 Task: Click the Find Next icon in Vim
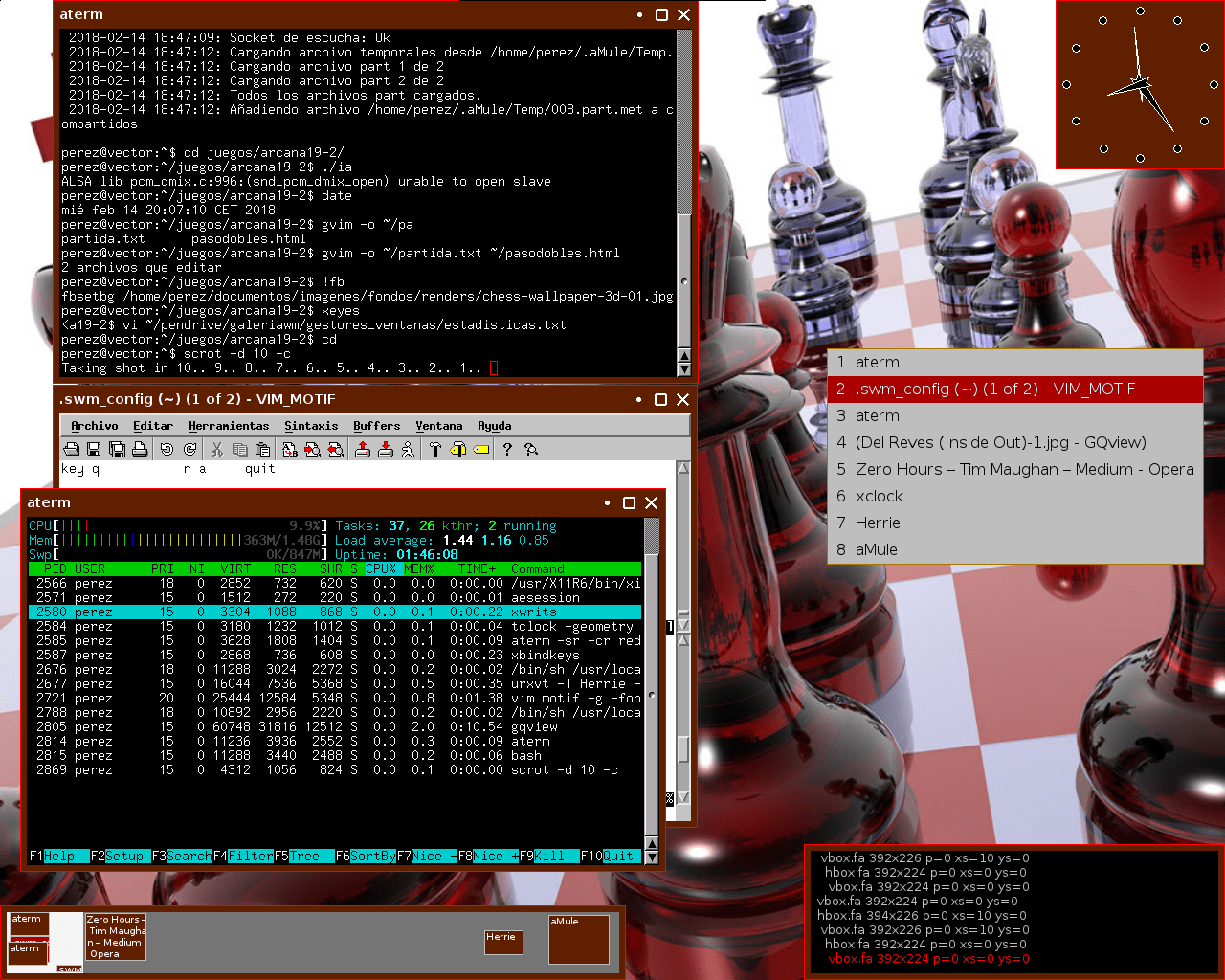tap(312, 449)
